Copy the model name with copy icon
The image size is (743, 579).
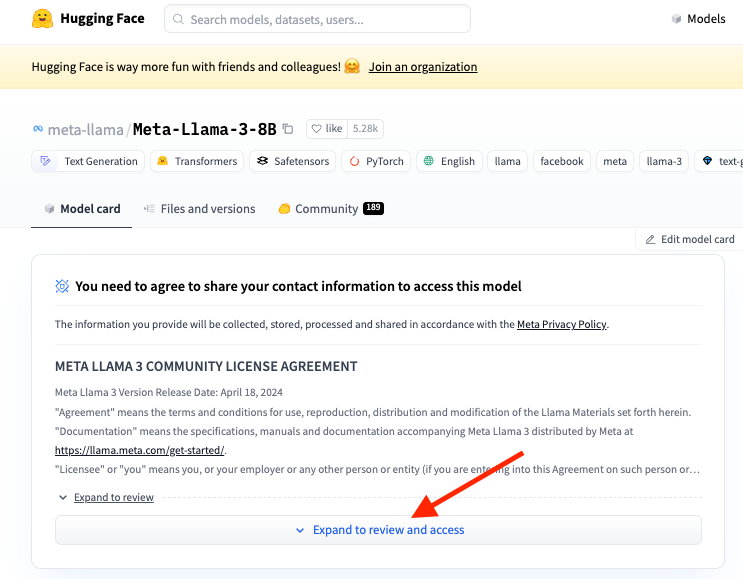(288, 129)
